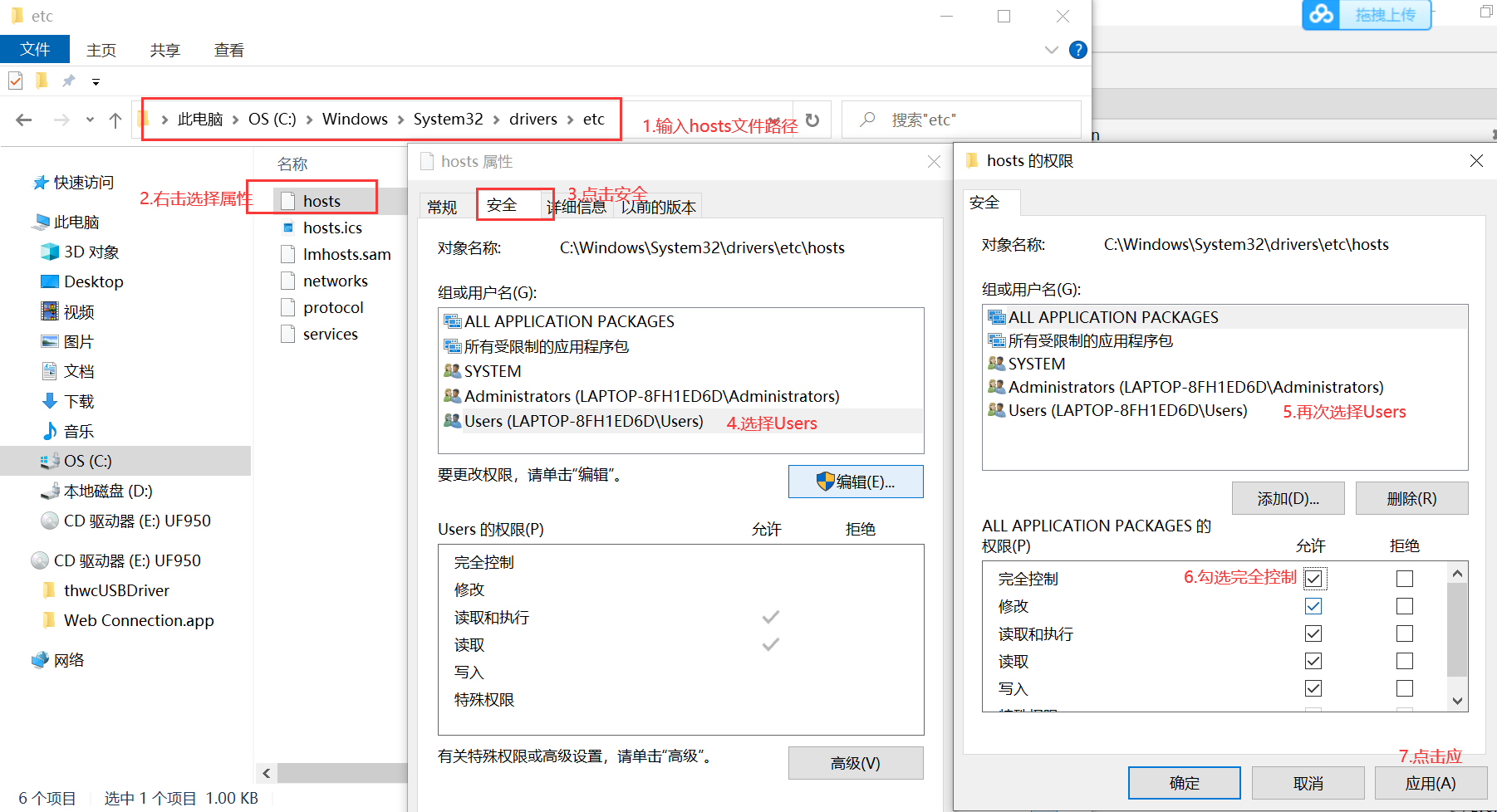Select Users in permissions dialog group list
This screenshot has width=1497, height=812.
[x=1117, y=410]
